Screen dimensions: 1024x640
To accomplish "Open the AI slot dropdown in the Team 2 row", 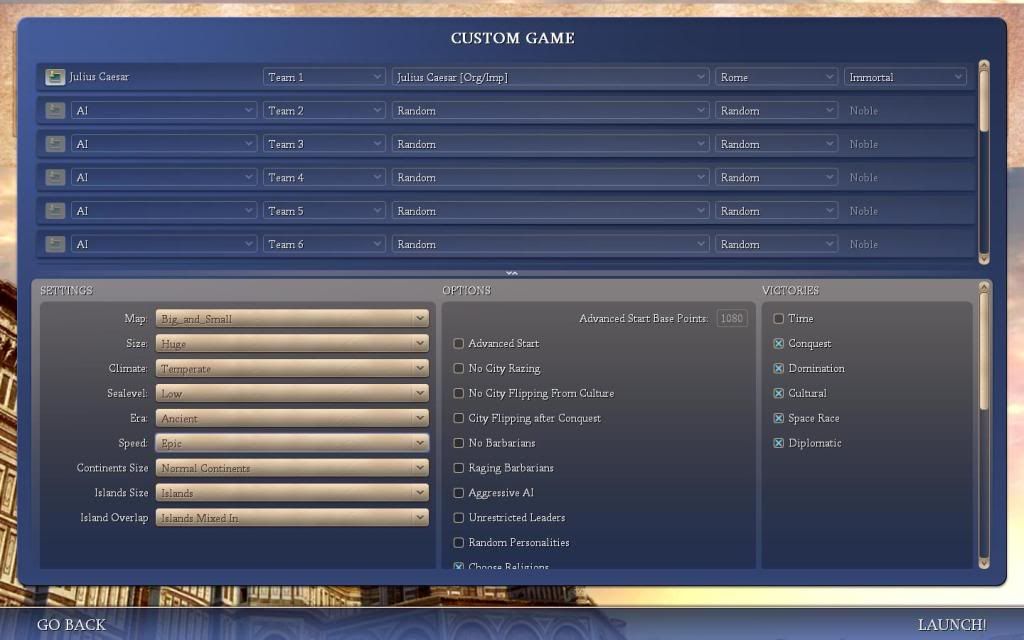I will click(163, 110).
